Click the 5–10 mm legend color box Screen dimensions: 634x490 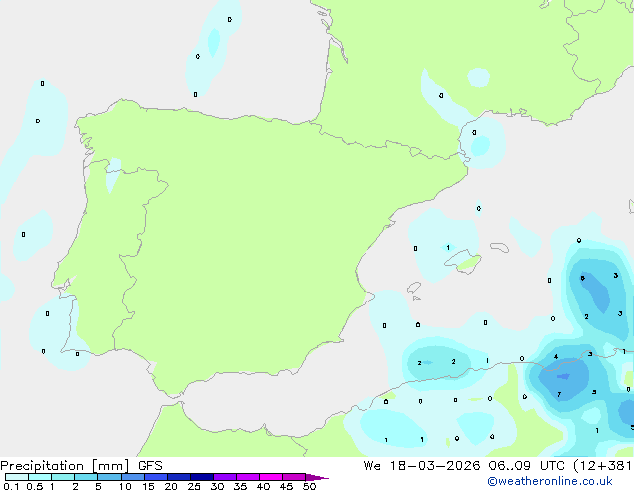click(x=109, y=477)
